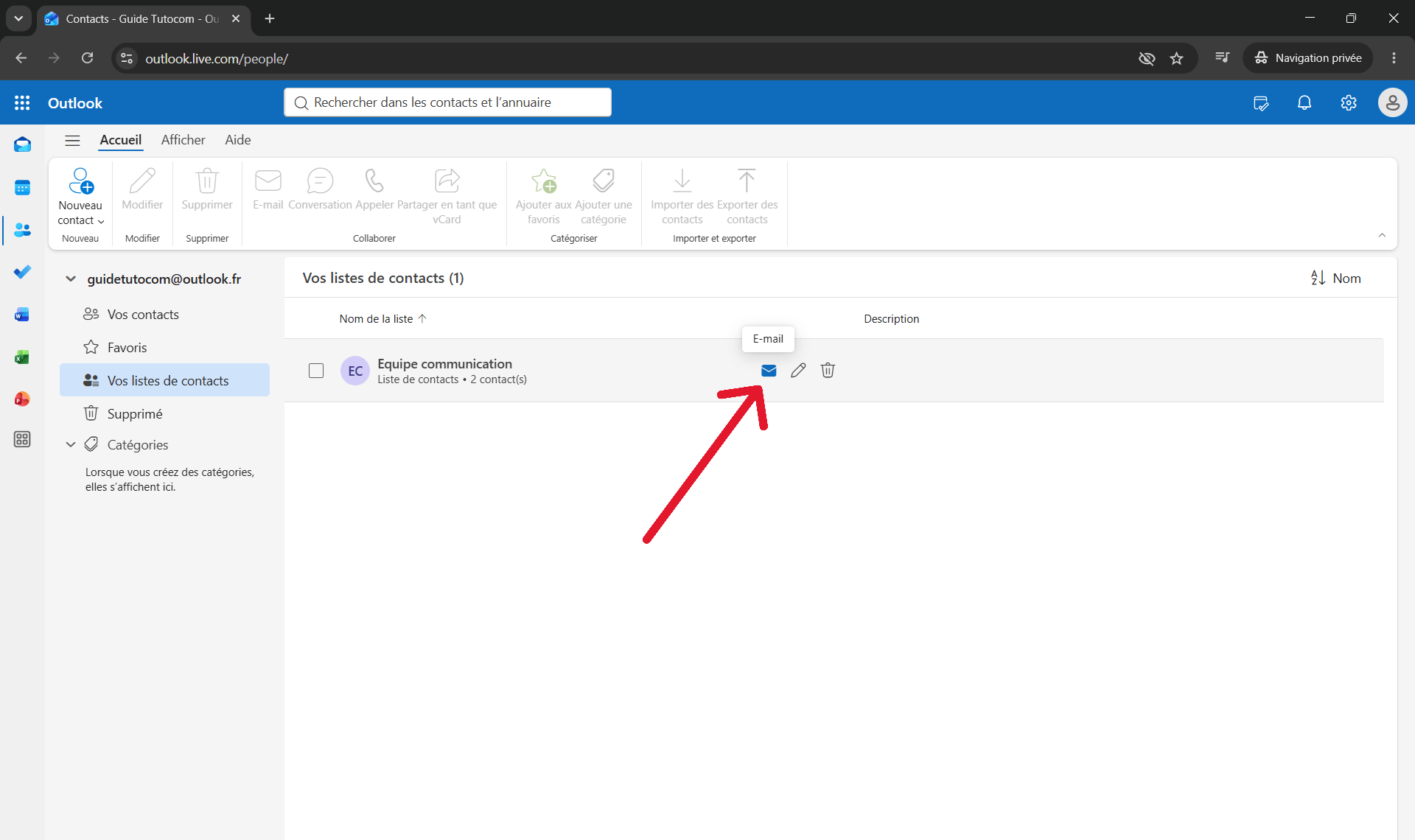
Task: Switch to the Afficher tab
Action: pos(183,140)
